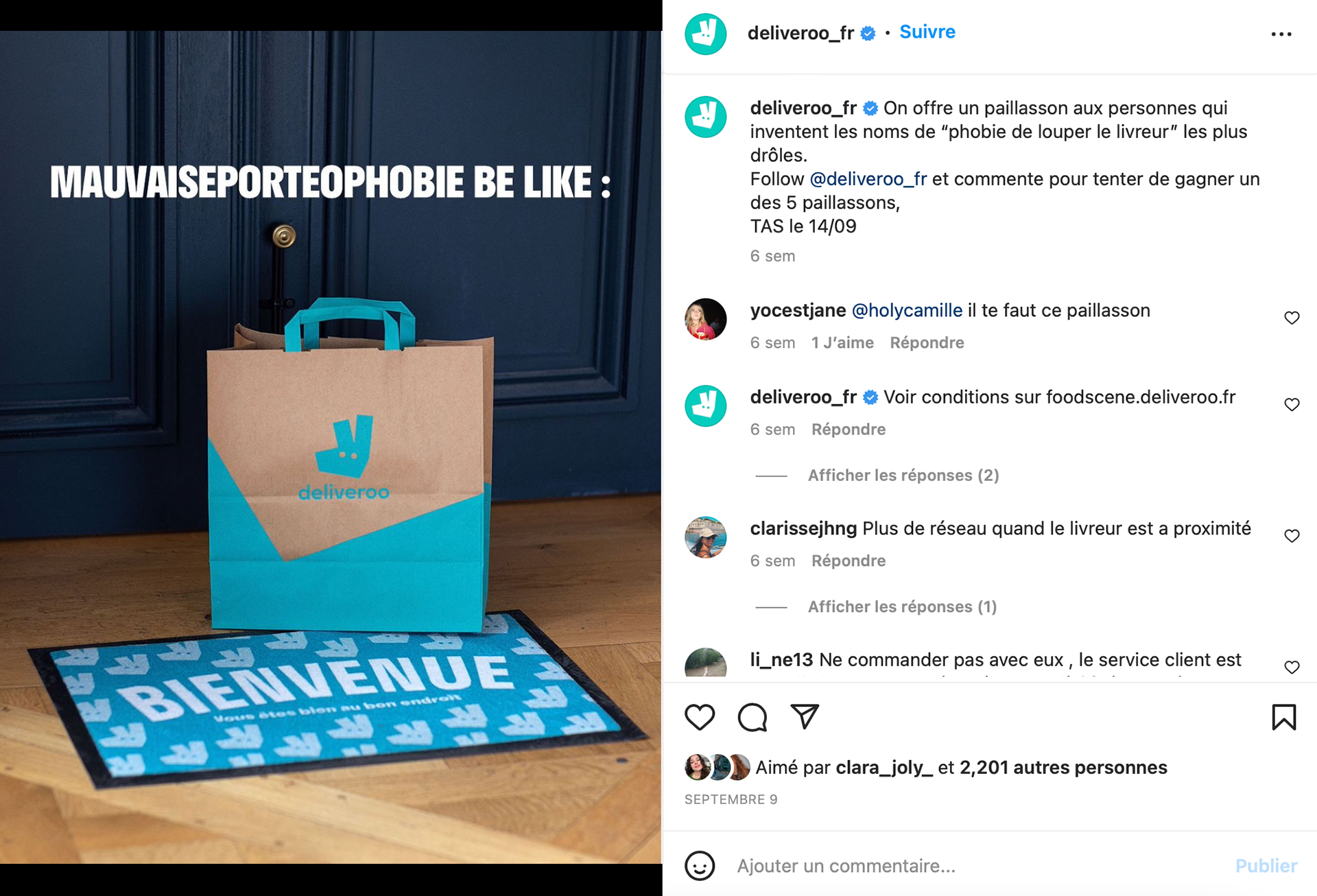Open the Deliveroo profile avatar in the header
The height and width of the screenshot is (896, 1317).
tap(705, 34)
